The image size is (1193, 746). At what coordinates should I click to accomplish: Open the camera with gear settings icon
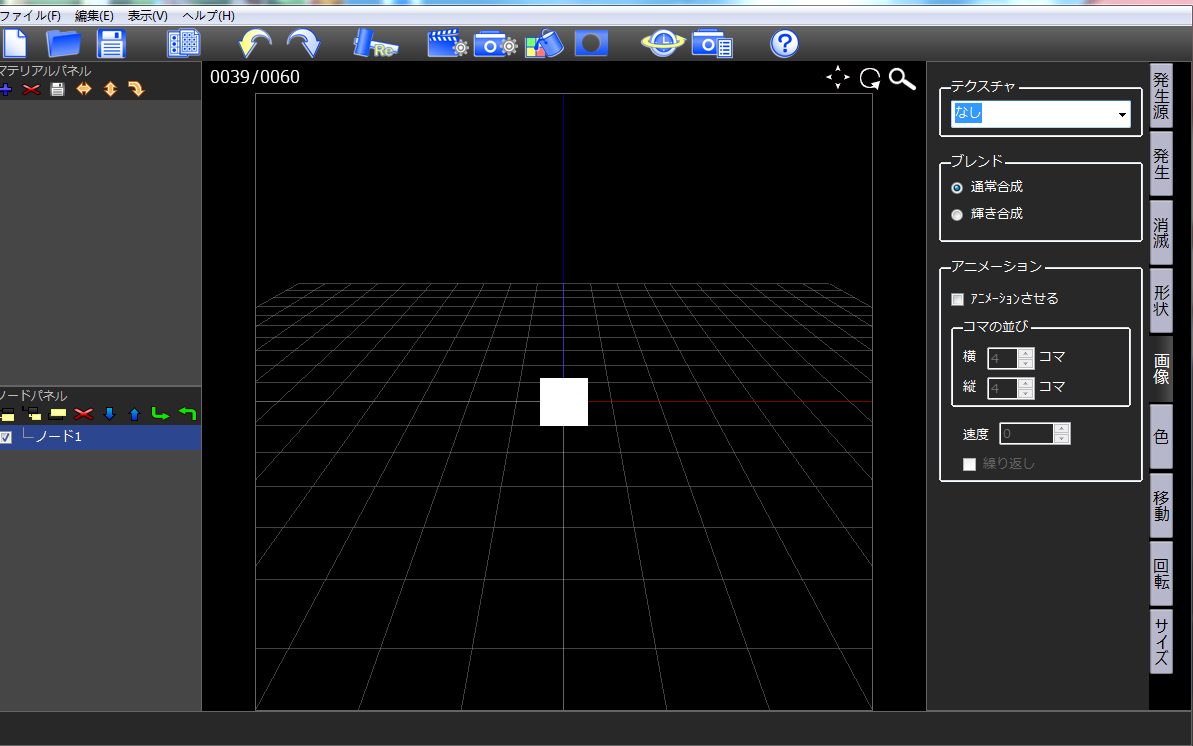point(495,44)
